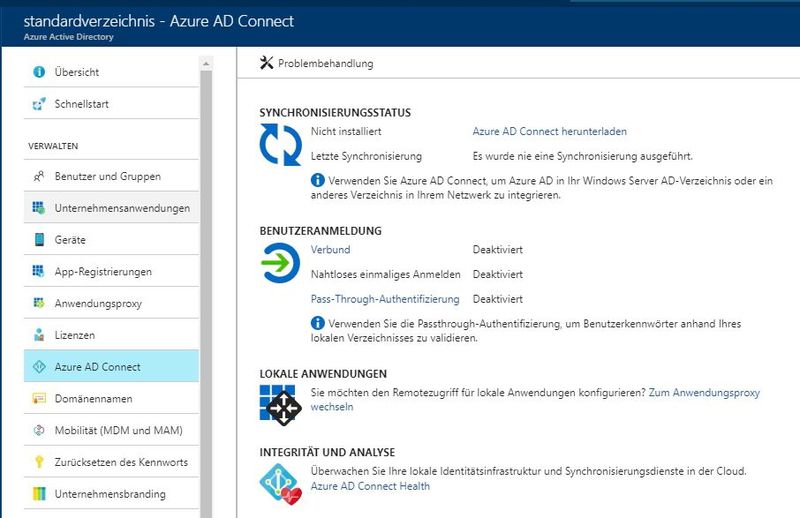Click the SYNCHRONISIERUNGSSTATUS heading
Screen dimensions: 800x518
pyautogui.click(x=335, y=112)
